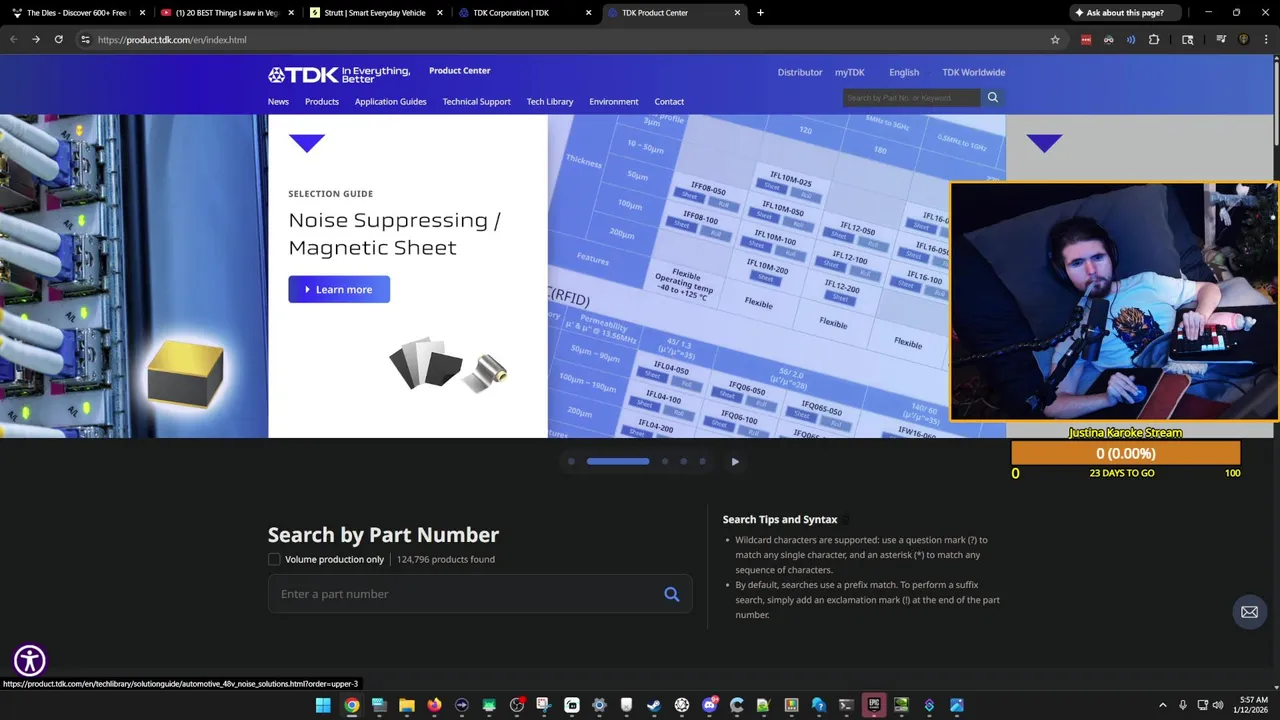Viewport: 1280px width, 720px height.
Task: Open the Products menu
Action: (x=322, y=101)
